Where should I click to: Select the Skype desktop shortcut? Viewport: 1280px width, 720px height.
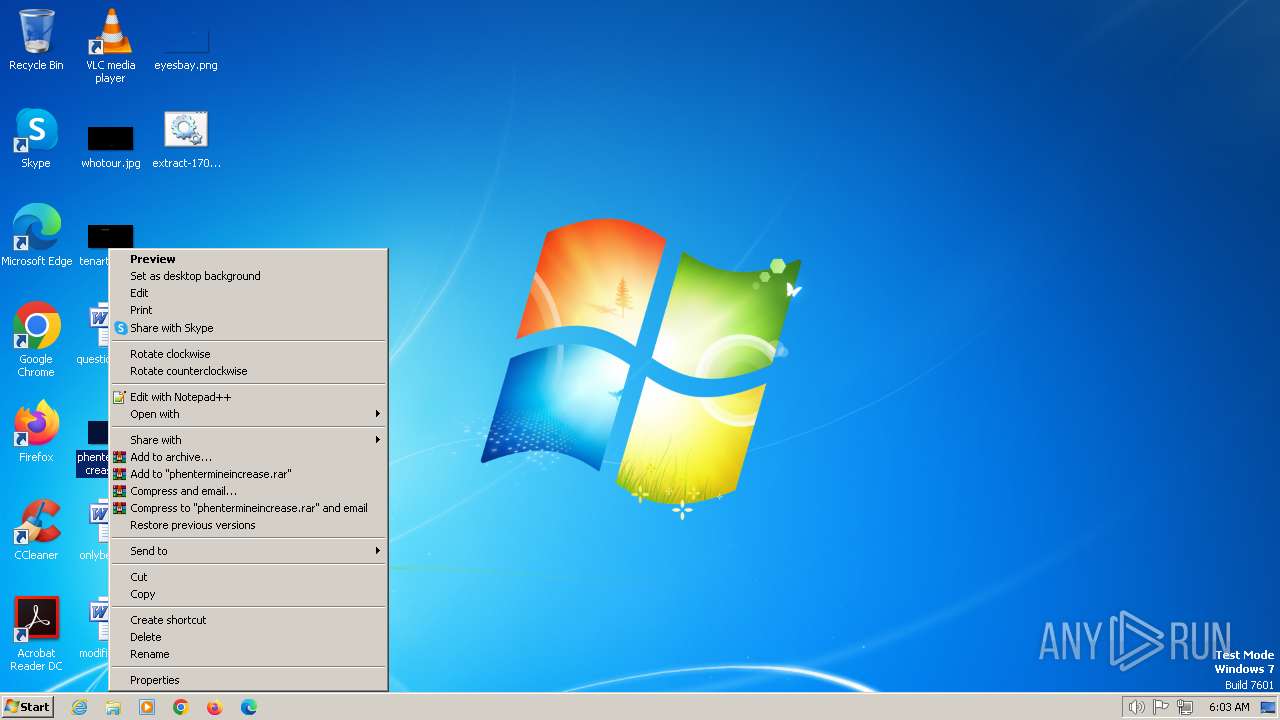pyautogui.click(x=36, y=138)
